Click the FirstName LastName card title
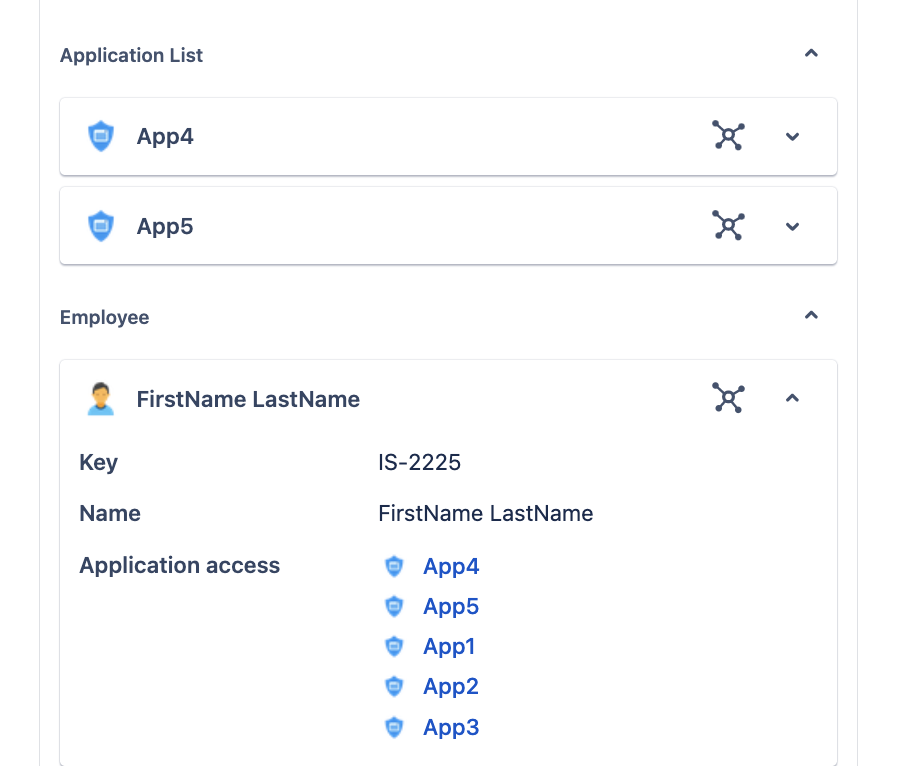Screen dimensions: 918x766 click(248, 400)
